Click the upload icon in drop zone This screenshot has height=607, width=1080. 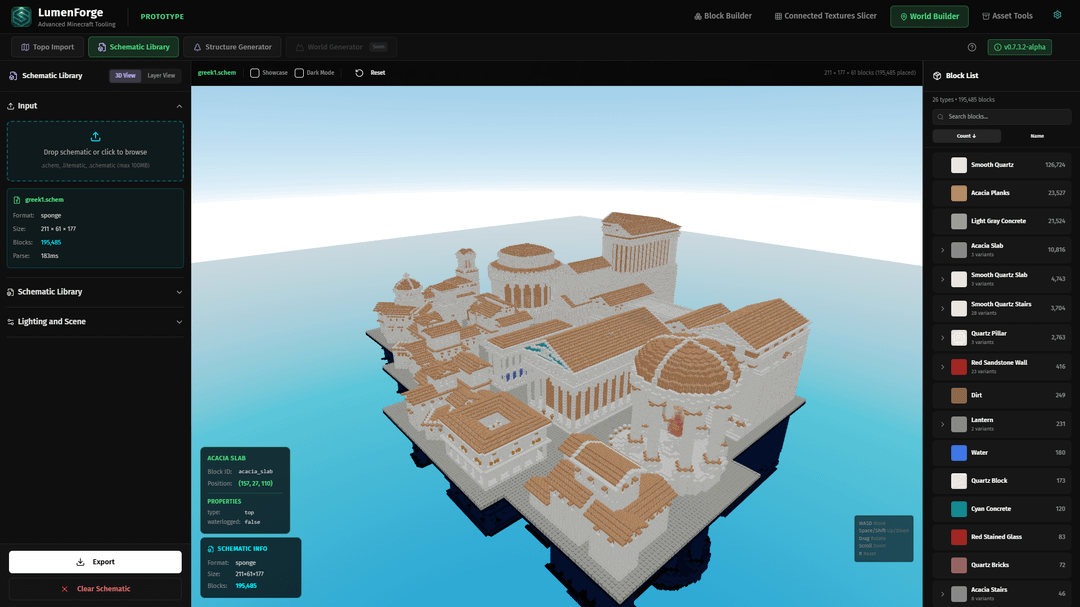click(x=95, y=137)
